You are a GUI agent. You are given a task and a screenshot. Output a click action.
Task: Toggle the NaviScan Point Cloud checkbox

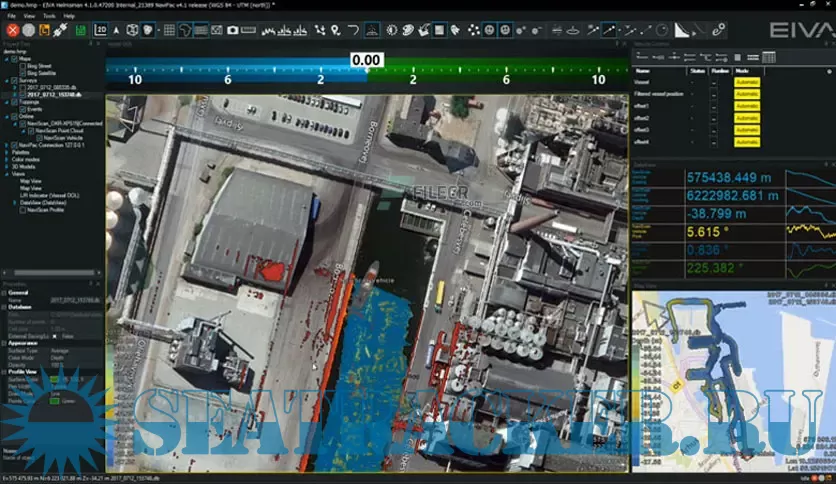(31, 130)
